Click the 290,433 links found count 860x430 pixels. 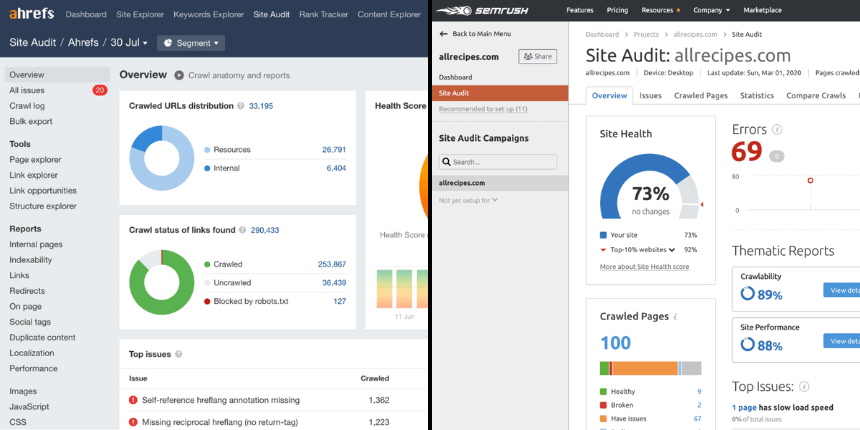265,230
